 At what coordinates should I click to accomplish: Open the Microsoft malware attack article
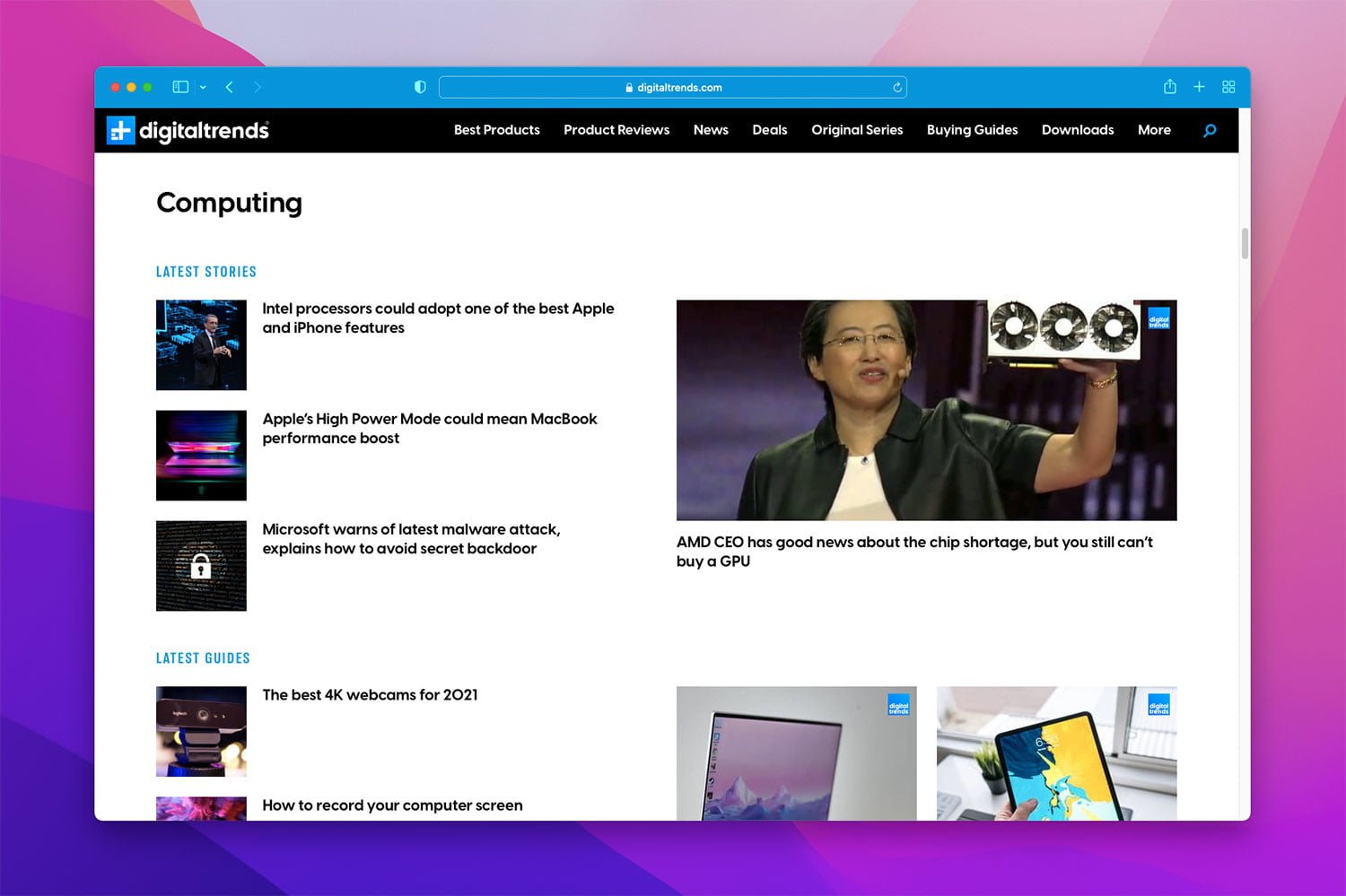[x=411, y=538]
